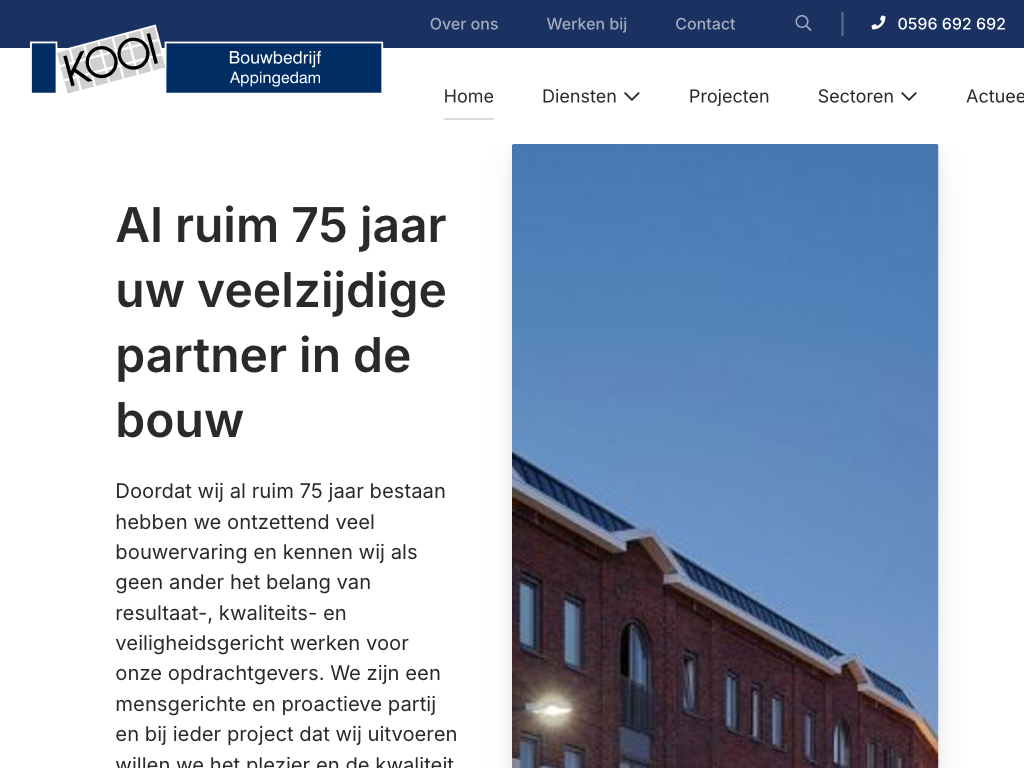Open the search magnifier icon
The width and height of the screenshot is (1024, 768).
pos(803,23)
